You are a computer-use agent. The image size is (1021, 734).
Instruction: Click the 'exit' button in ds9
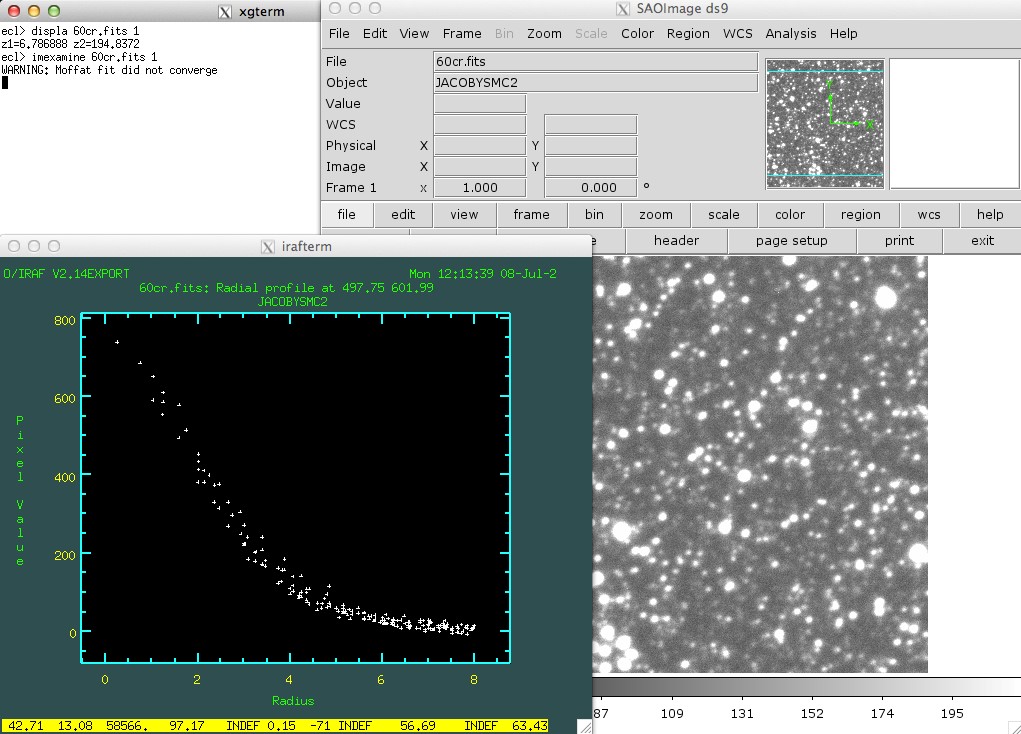[x=982, y=240]
